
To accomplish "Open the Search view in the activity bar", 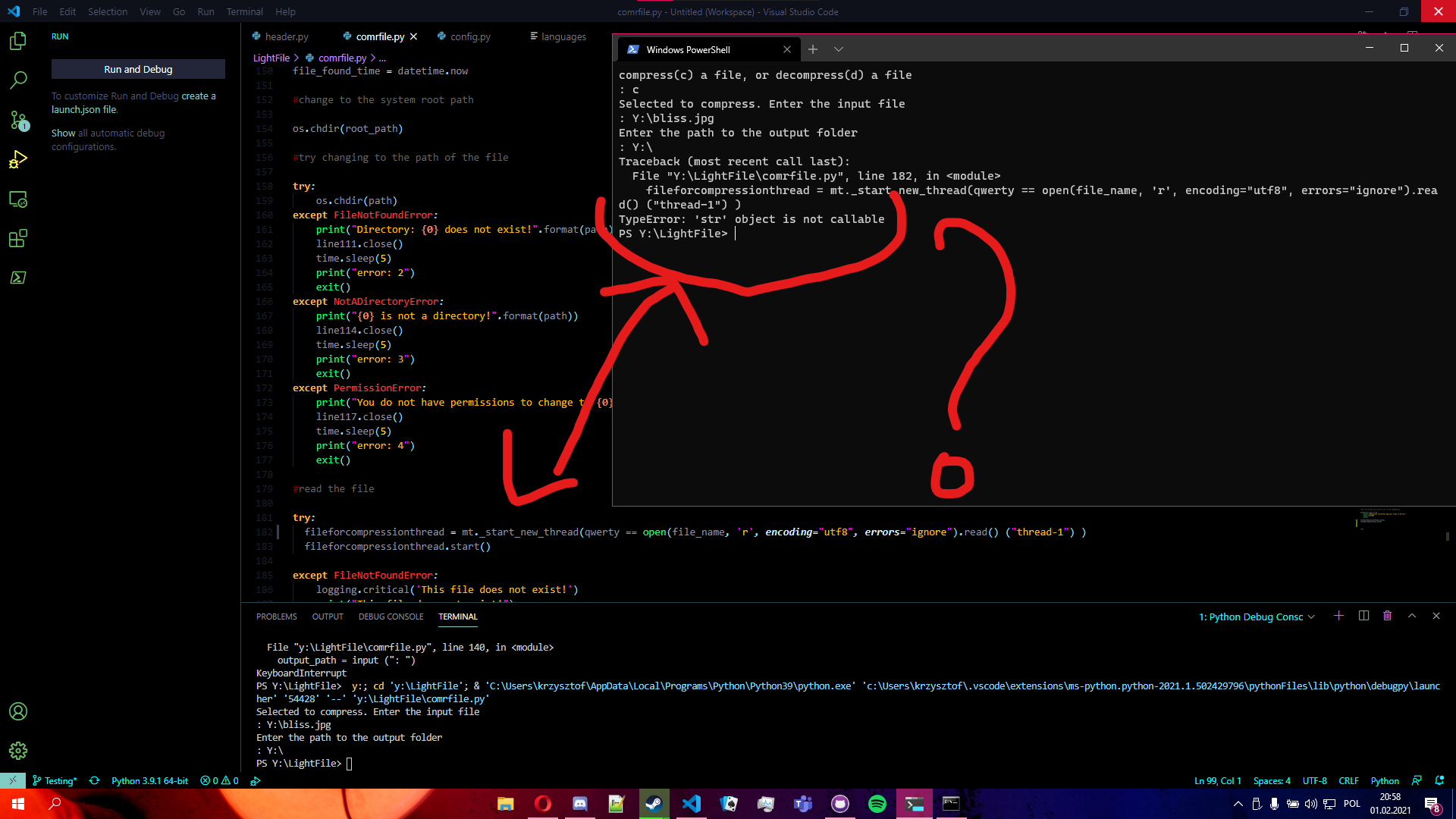I will point(18,80).
